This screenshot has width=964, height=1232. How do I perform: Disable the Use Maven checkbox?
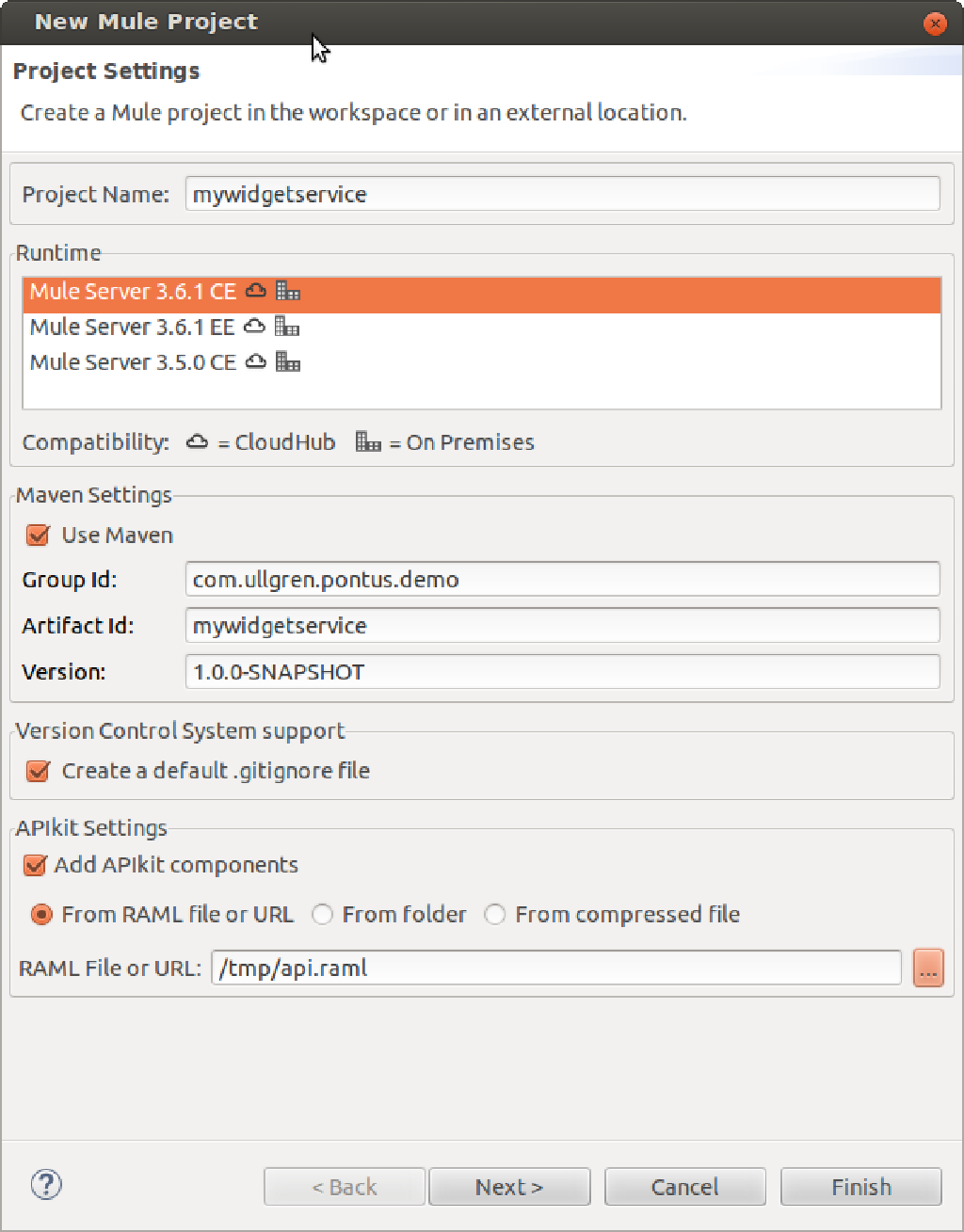coord(37,535)
